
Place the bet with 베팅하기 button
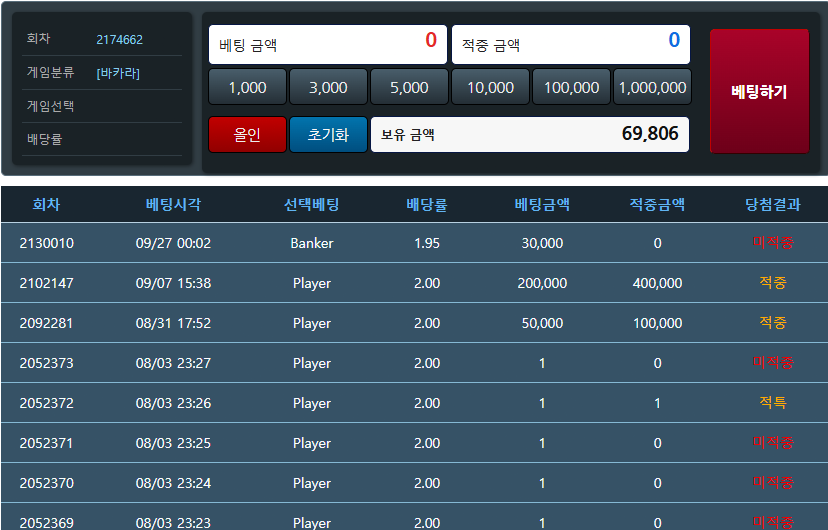759,91
